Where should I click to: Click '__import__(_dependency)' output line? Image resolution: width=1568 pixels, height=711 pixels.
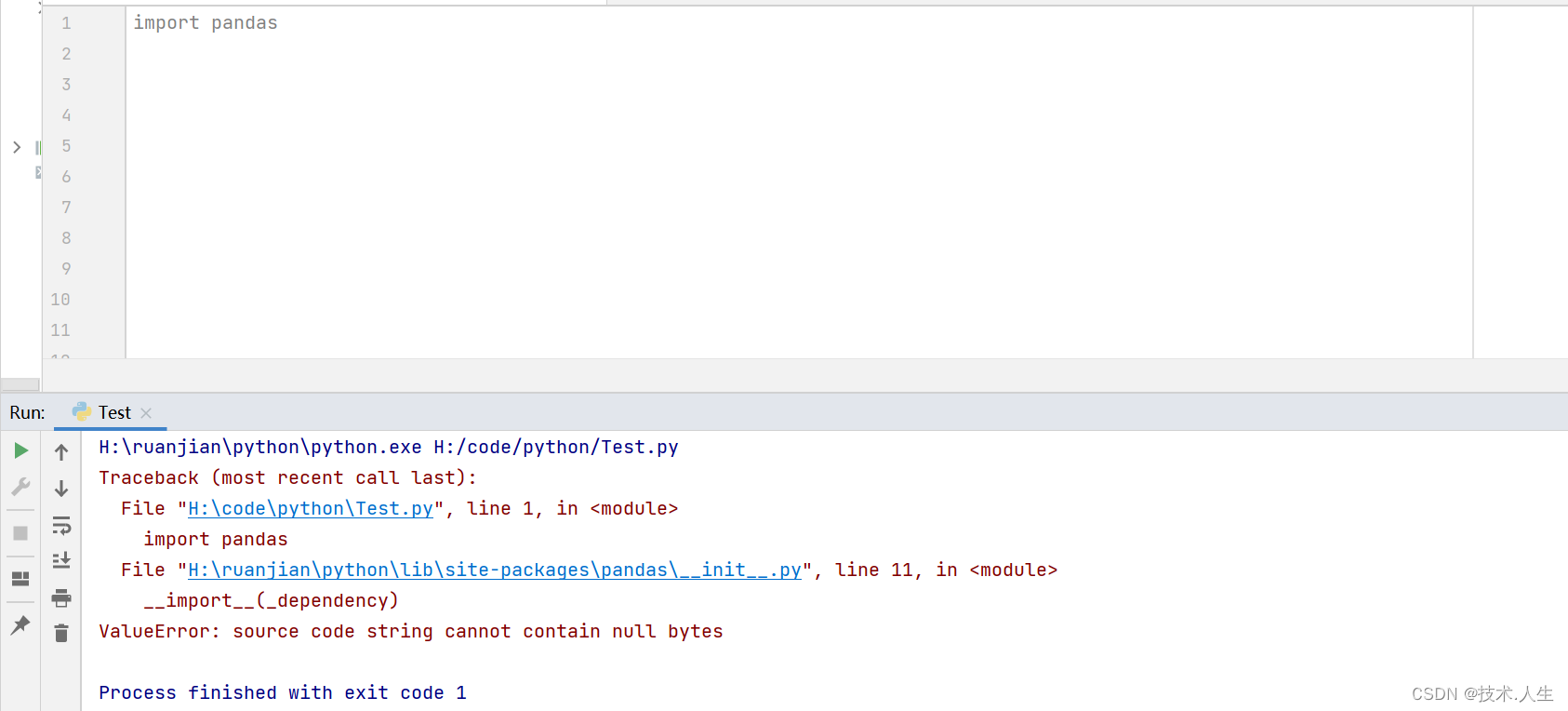(272, 601)
